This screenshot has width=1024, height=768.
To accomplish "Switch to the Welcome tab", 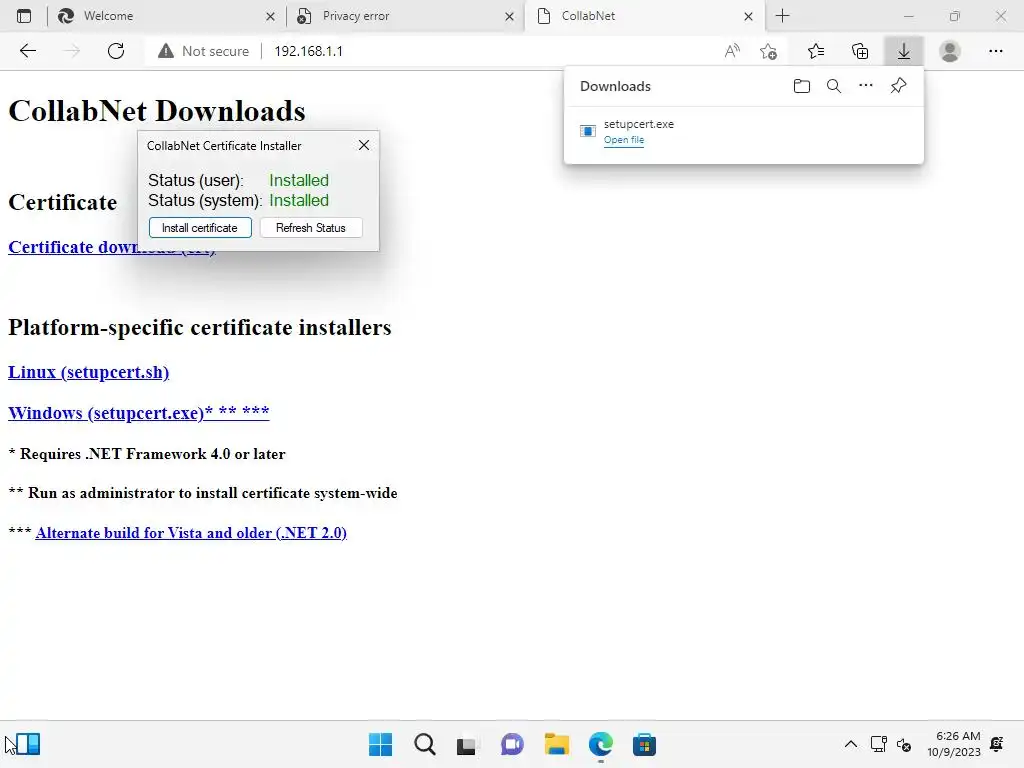I will click(x=167, y=16).
